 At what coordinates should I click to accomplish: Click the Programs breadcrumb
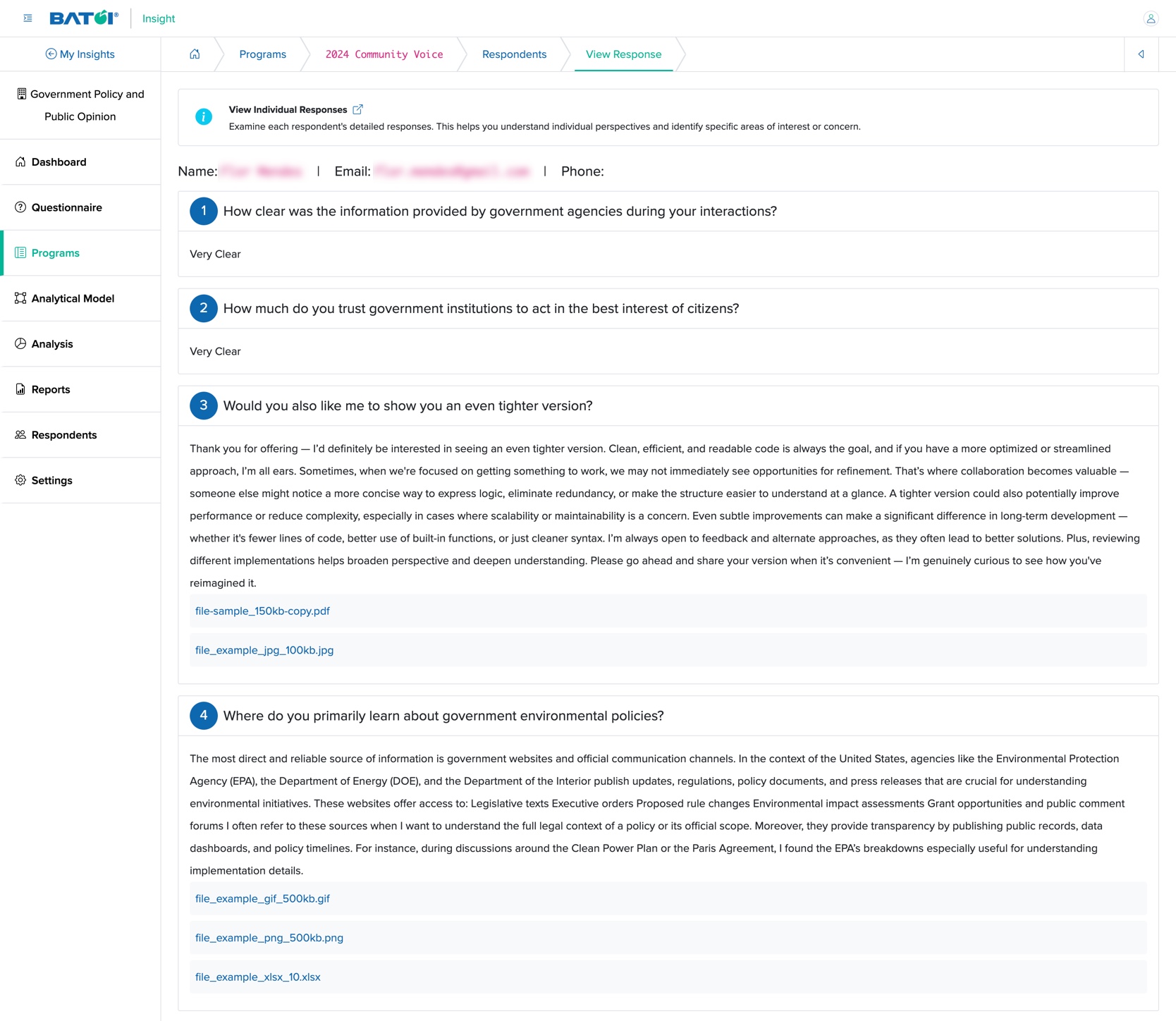point(262,54)
